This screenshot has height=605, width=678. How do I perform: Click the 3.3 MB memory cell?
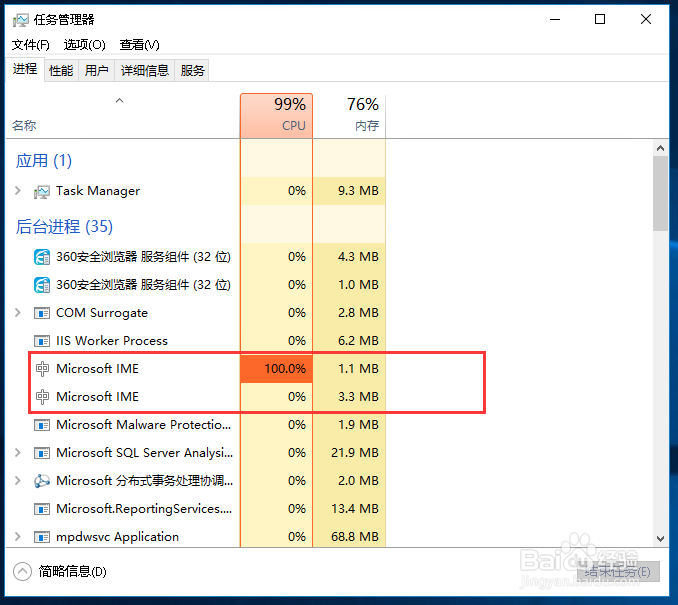(349, 397)
